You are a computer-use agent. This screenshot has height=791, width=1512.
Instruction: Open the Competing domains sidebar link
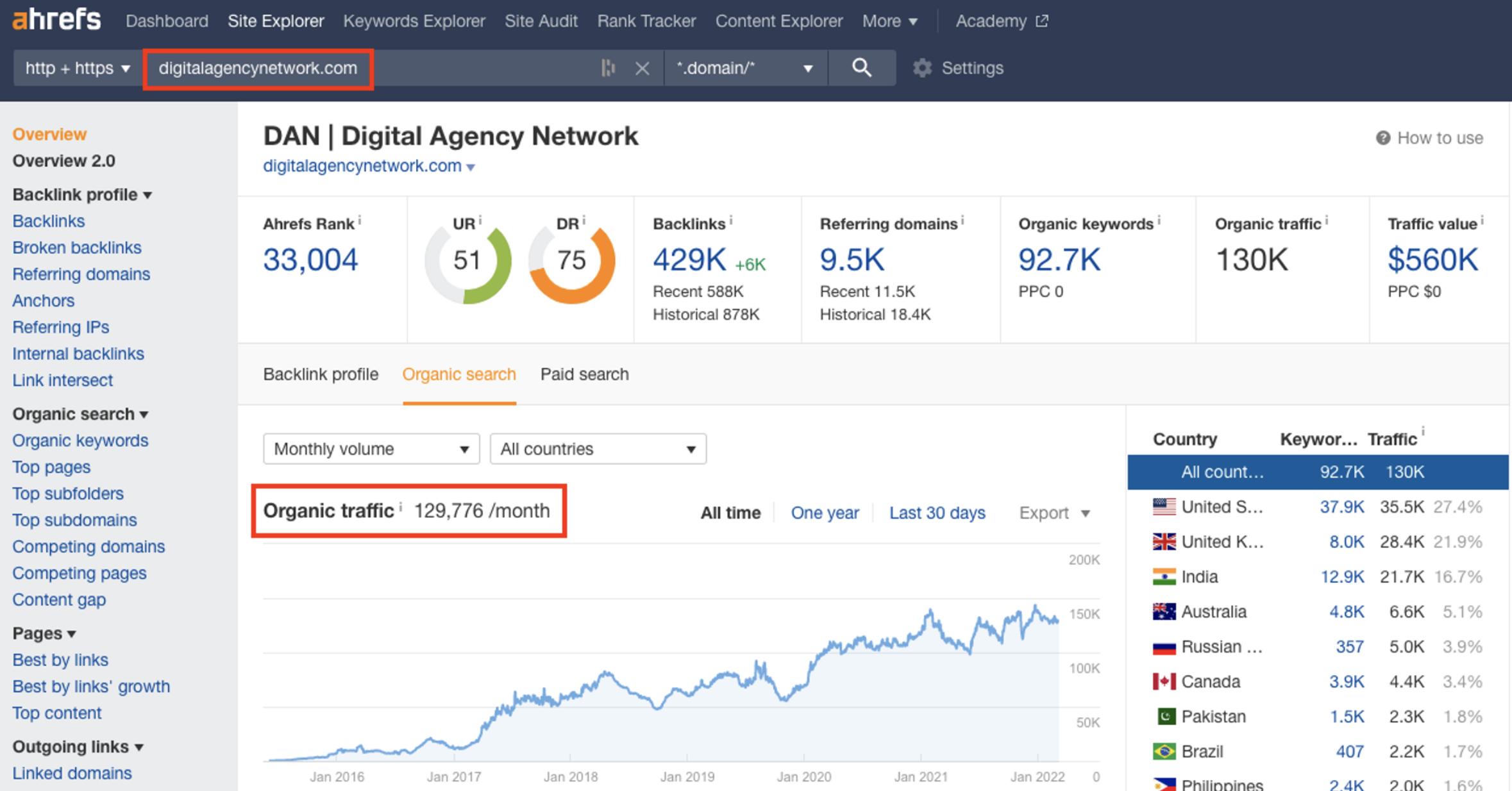pos(88,547)
